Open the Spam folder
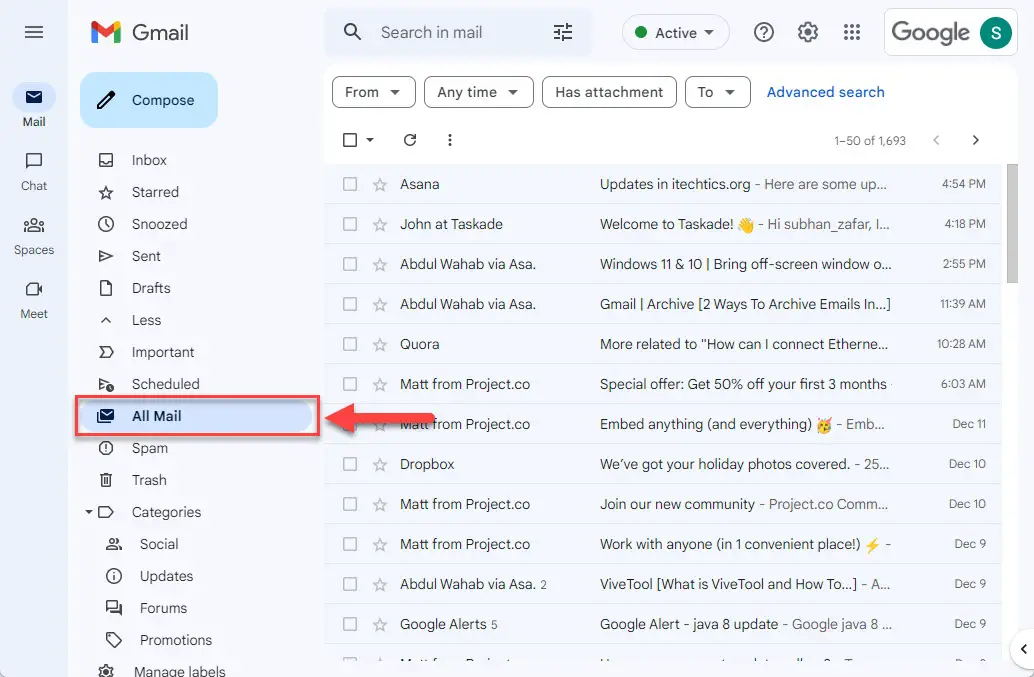1034x677 pixels. tap(150, 448)
